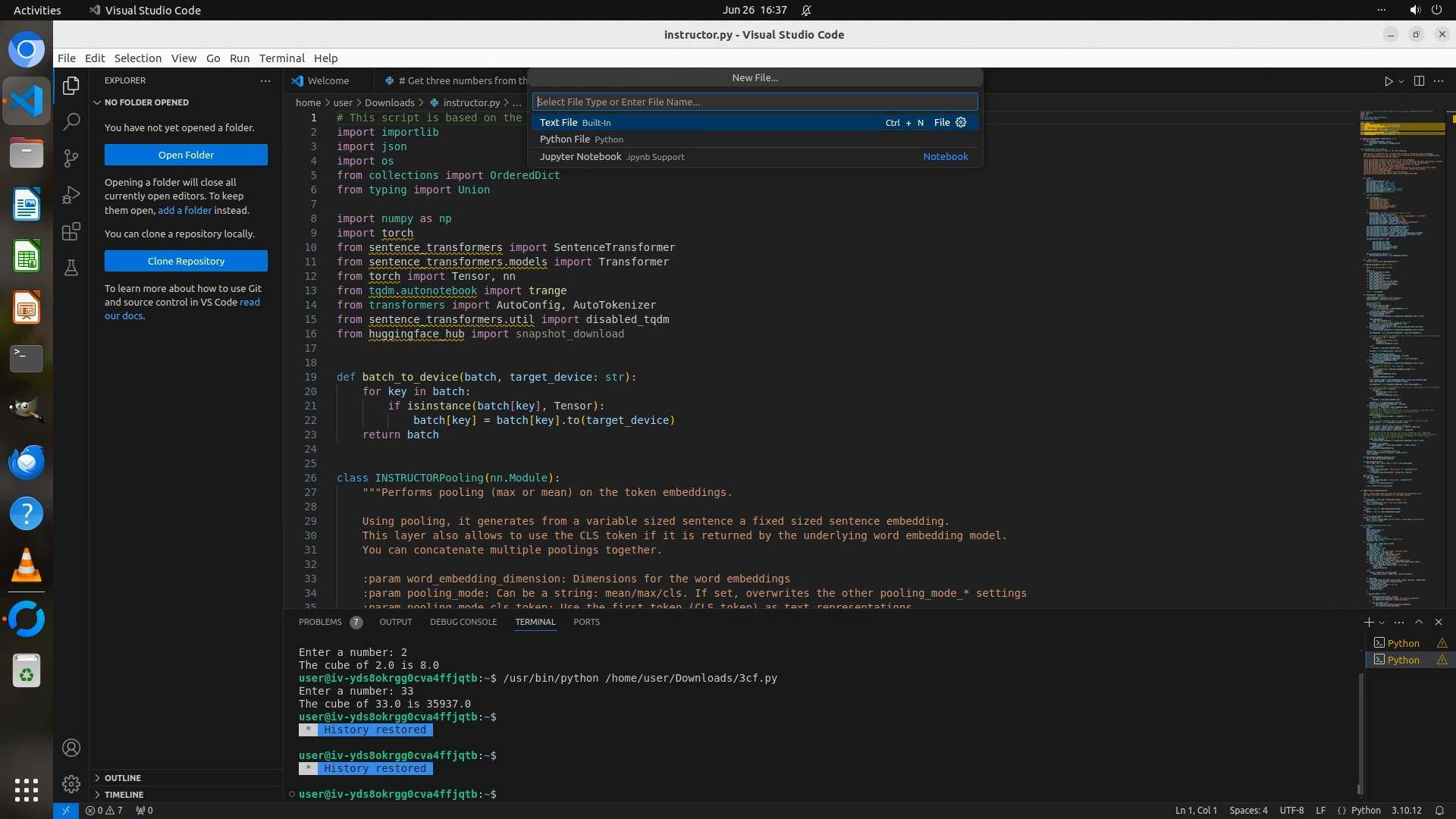Open the Terminal menu
The width and height of the screenshot is (1456, 819).
click(x=281, y=58)
